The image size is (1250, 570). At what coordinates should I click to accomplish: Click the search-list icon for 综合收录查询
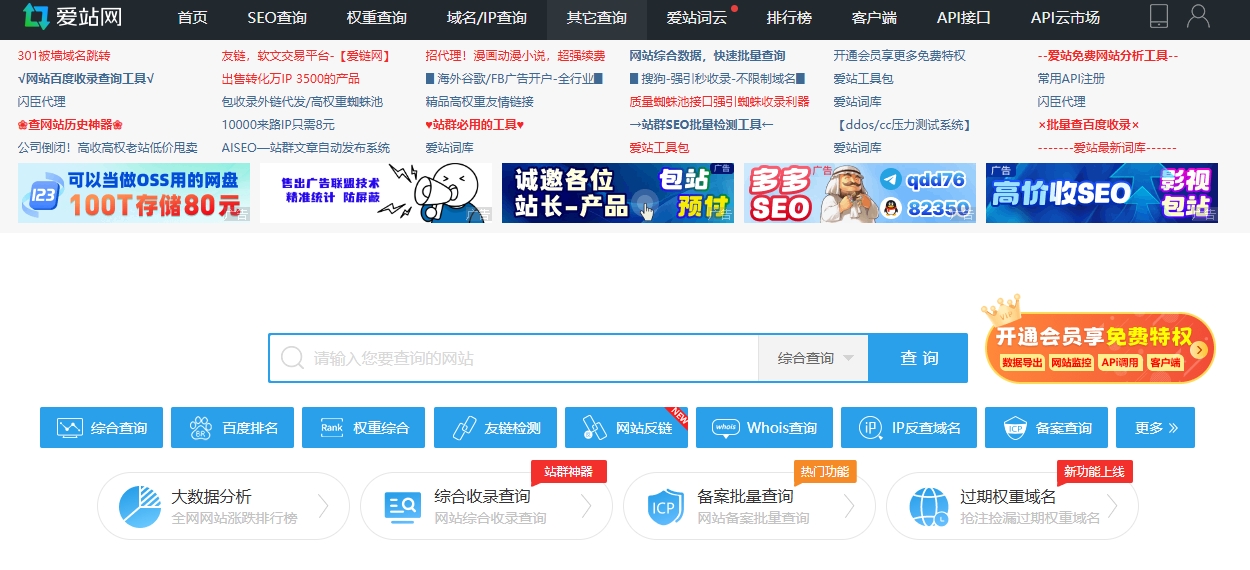pyautogui.click(x=403, y=506)
